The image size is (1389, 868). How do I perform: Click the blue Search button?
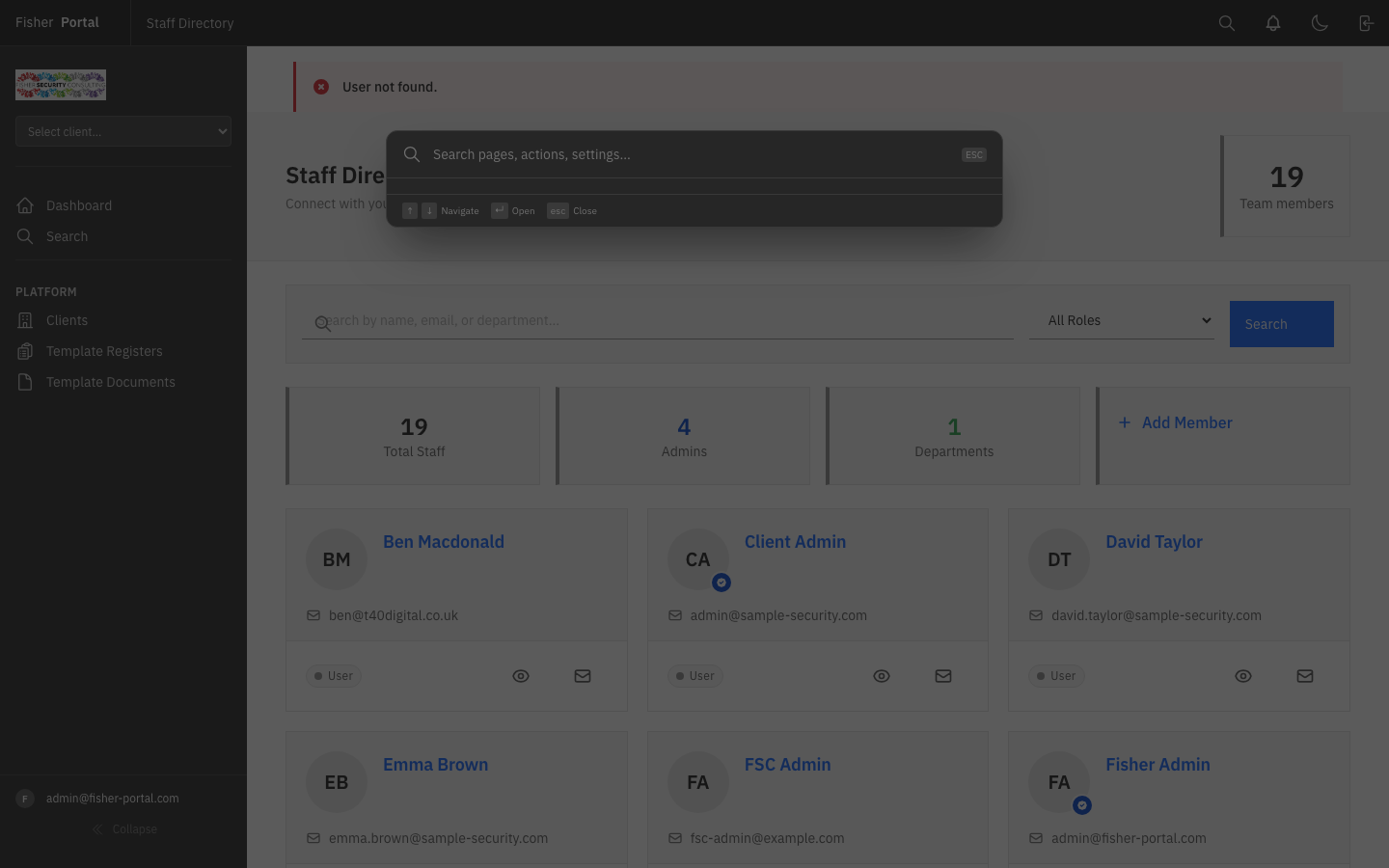coord(1281,324)
